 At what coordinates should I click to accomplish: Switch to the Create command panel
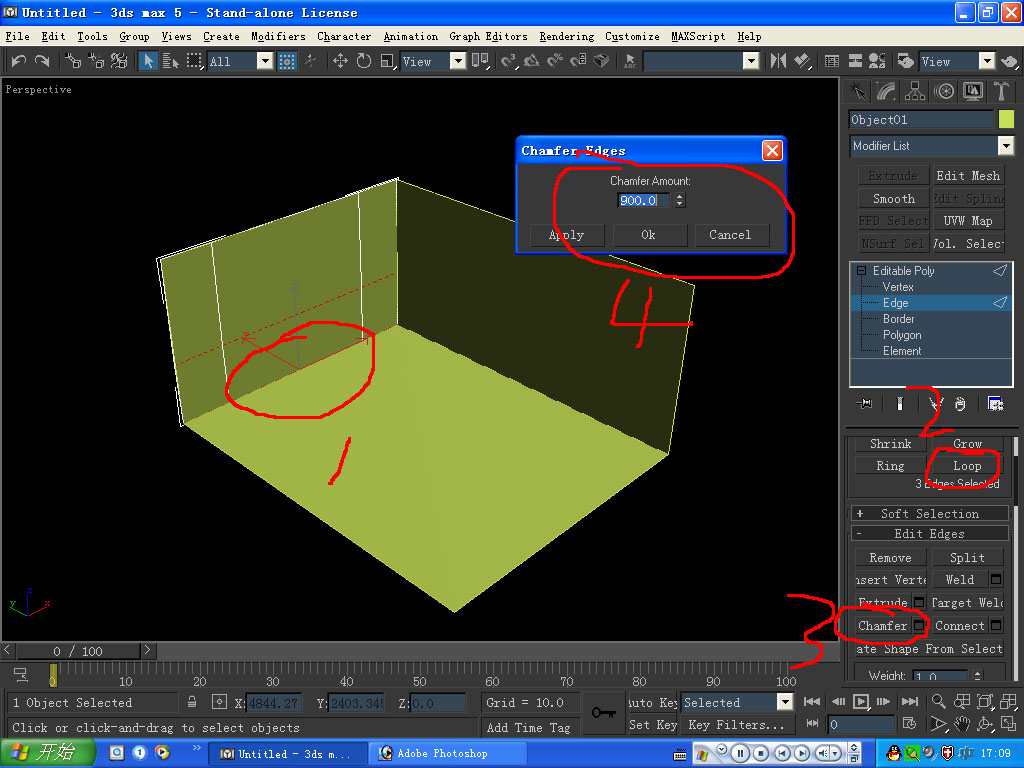pyautogui.click(x=858, y=91)
